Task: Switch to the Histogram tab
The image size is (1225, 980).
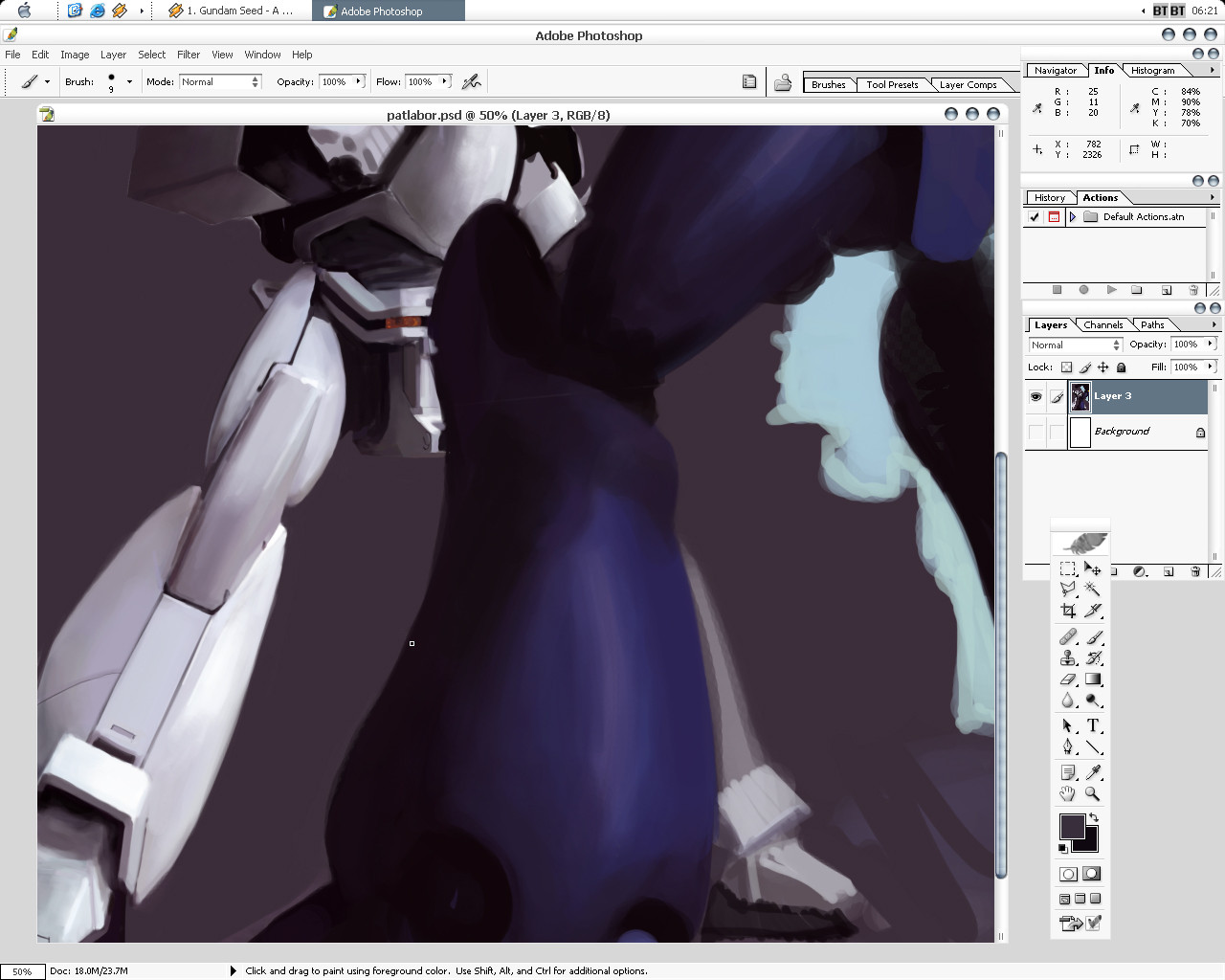Action: pyautogui.click(x=1152, y=71)
